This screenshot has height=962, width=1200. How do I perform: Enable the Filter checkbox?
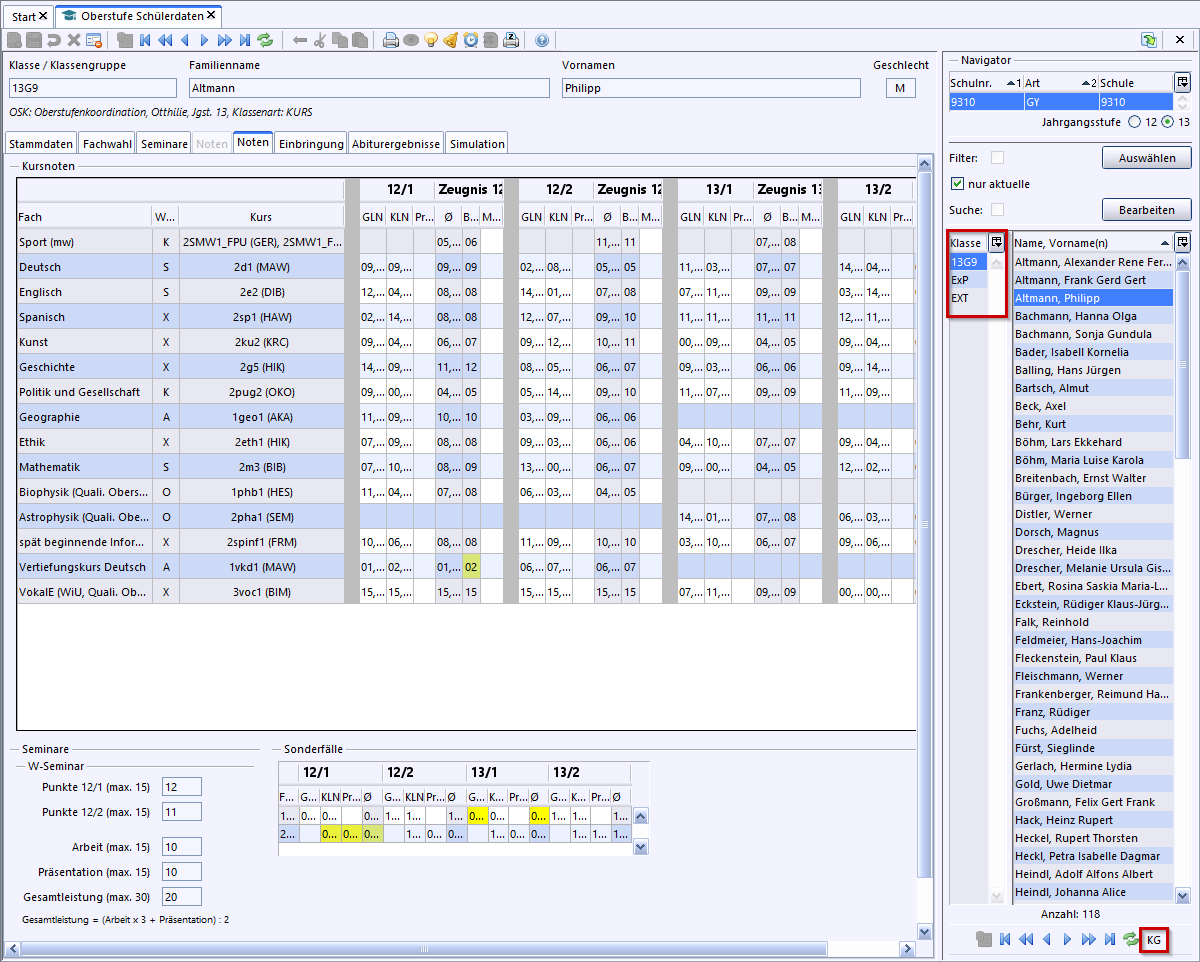tap(997, 158)
